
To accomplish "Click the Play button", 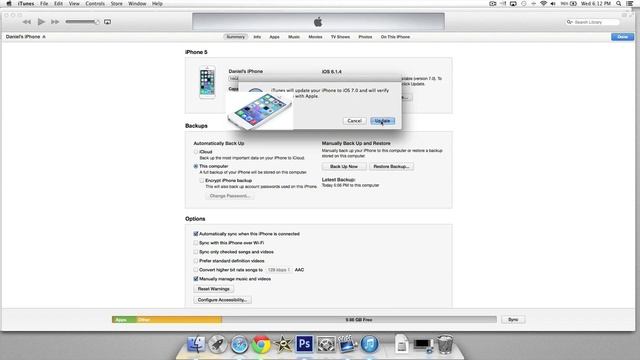I will (41, 22).
